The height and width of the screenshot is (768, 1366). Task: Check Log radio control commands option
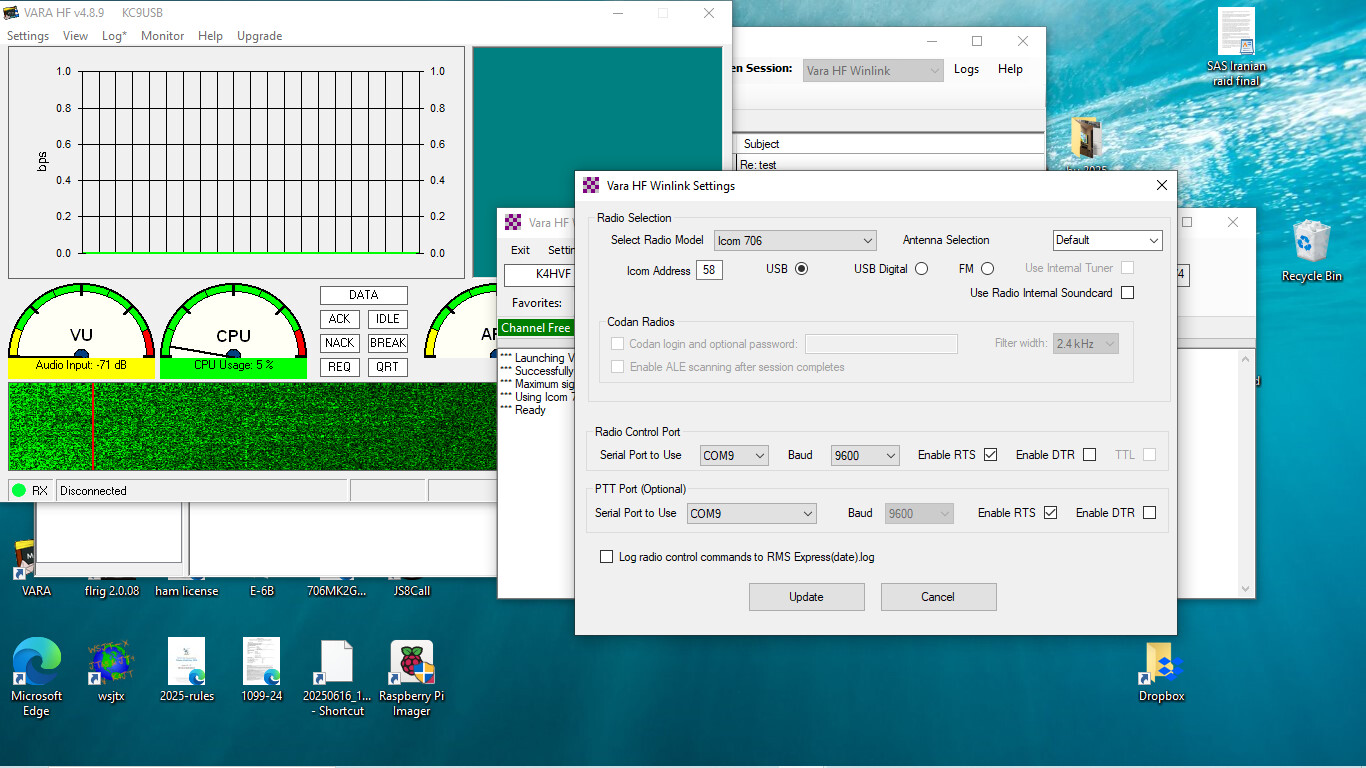coord(606,557)
